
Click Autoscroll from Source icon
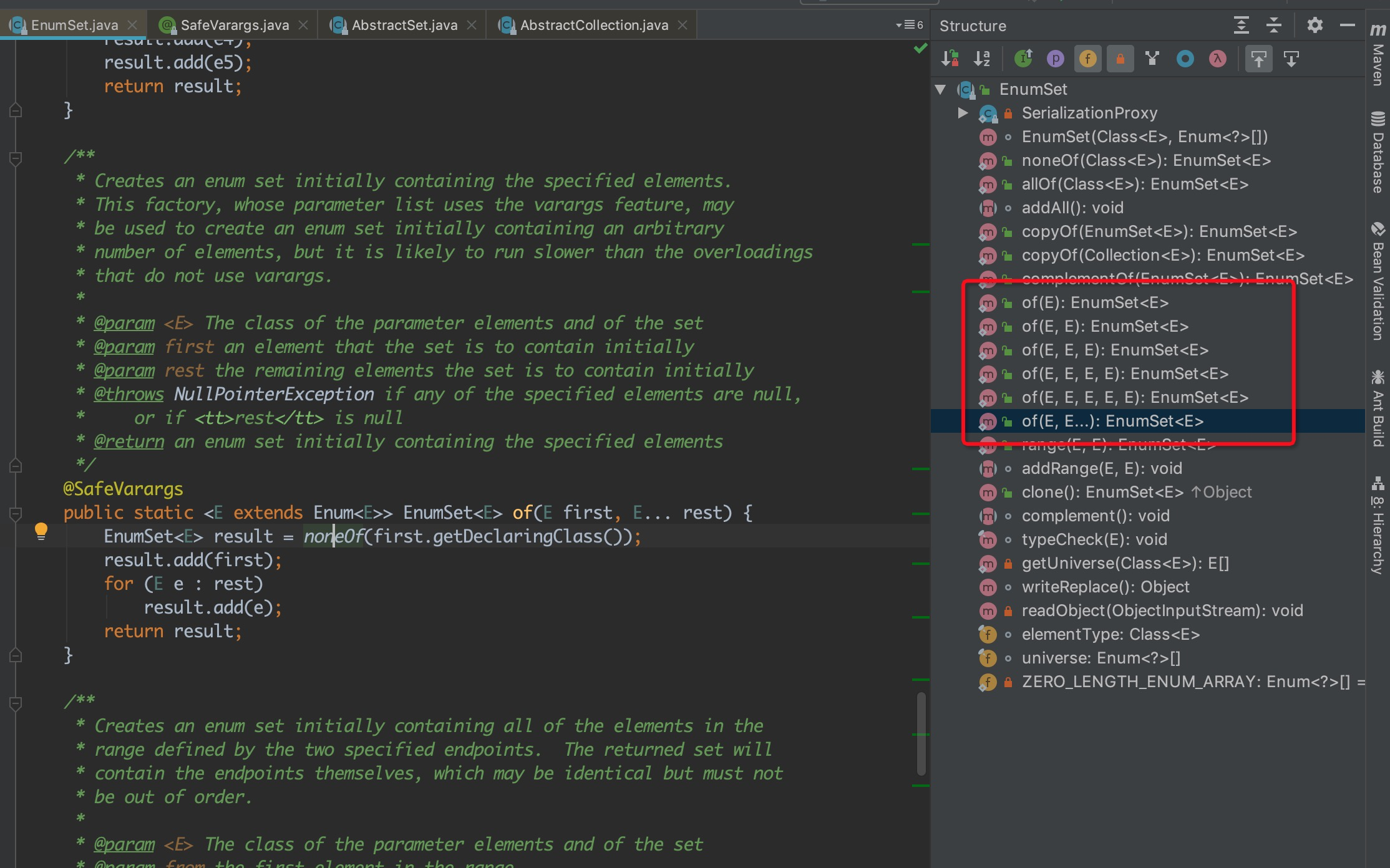click(x=1291, y=59)
